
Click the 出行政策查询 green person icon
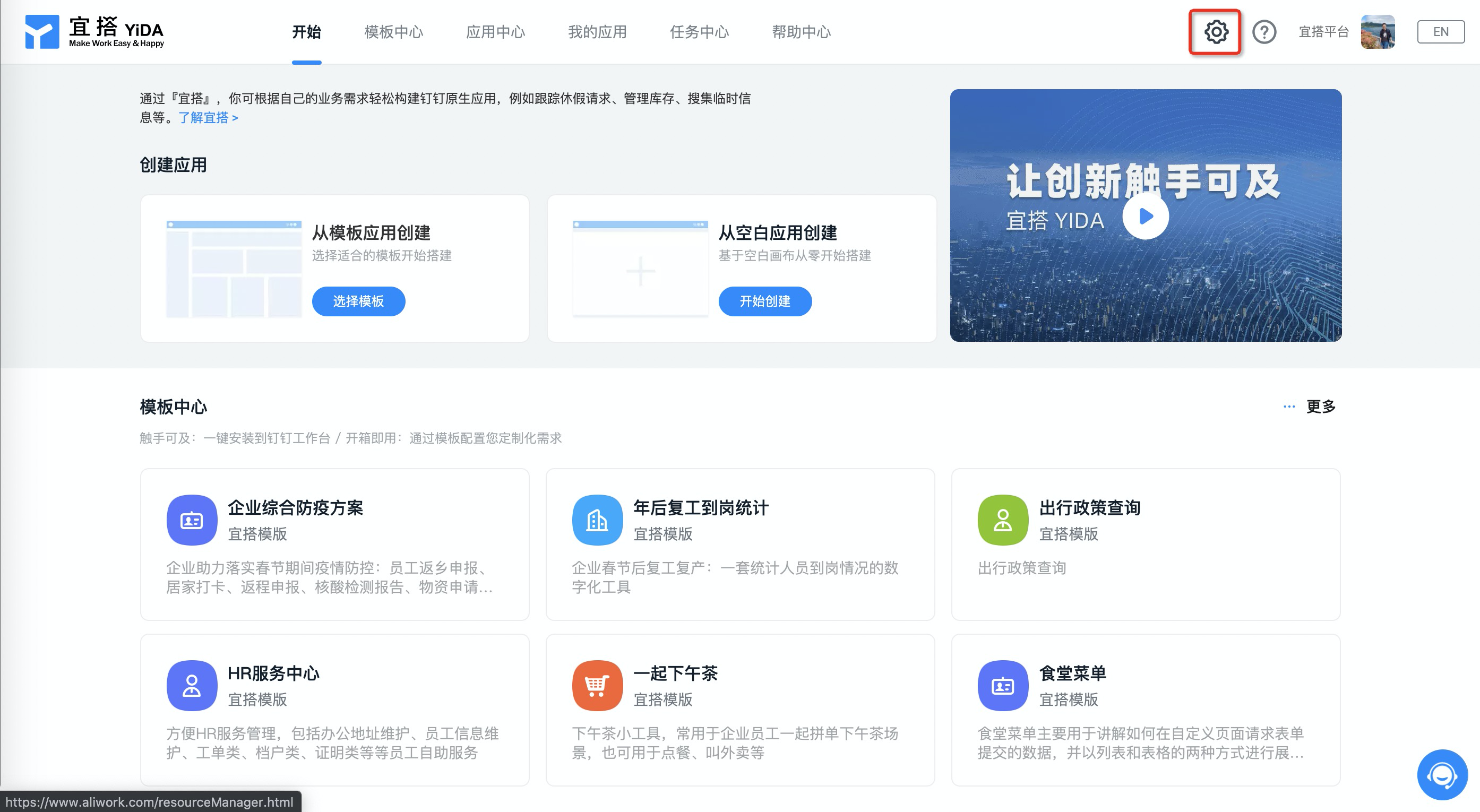pyautogui.click(x=1003, y=520)
